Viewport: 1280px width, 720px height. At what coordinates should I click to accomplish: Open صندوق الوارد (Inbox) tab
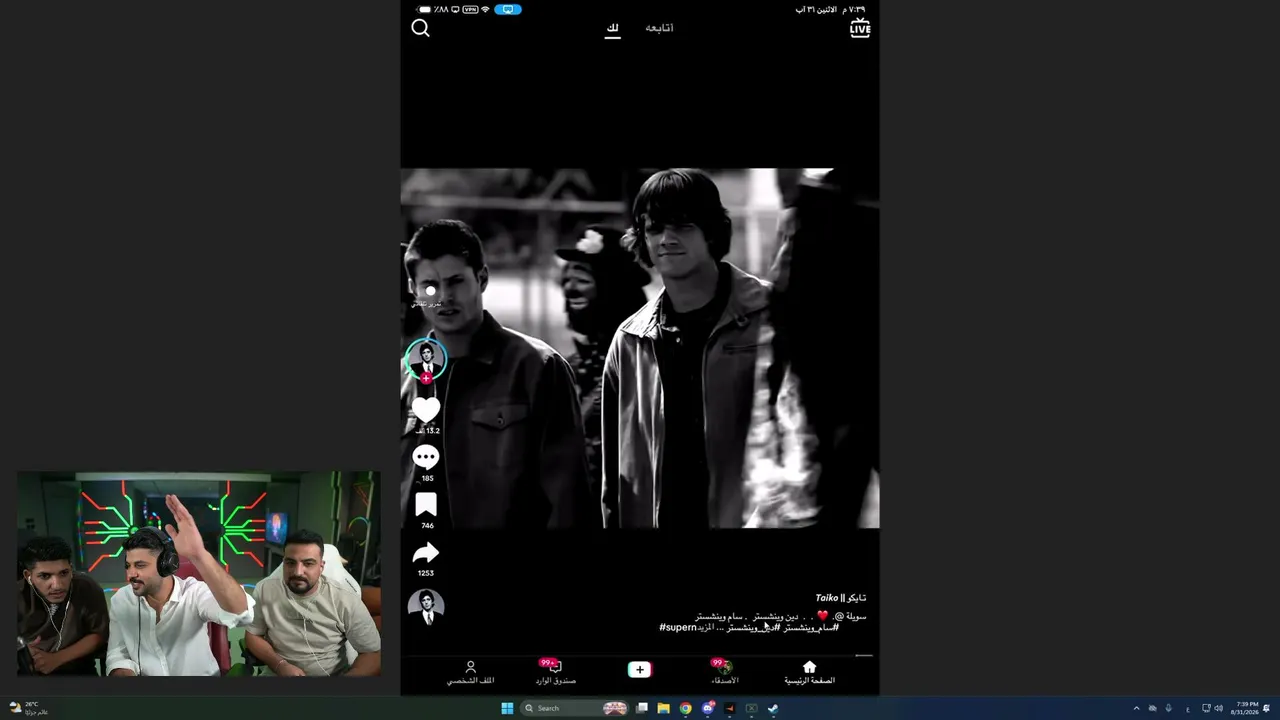point(555,673)
